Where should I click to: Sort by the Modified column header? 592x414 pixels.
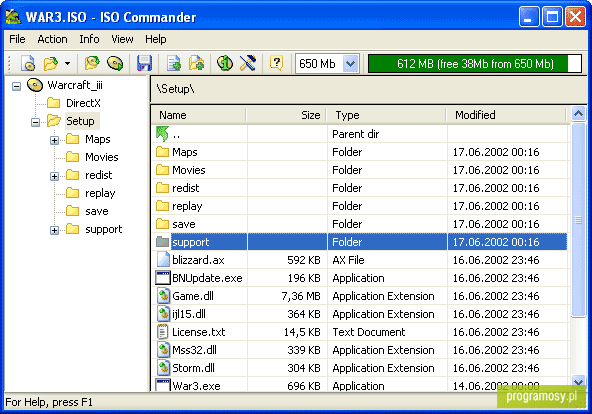[506, 115]
